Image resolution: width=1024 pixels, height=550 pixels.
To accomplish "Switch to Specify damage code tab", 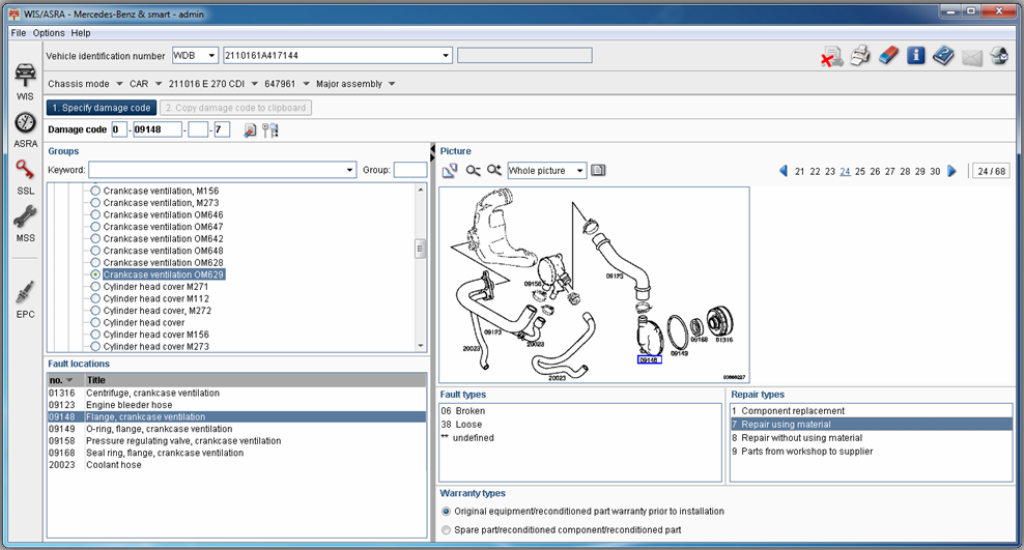I will click(101, 108).
